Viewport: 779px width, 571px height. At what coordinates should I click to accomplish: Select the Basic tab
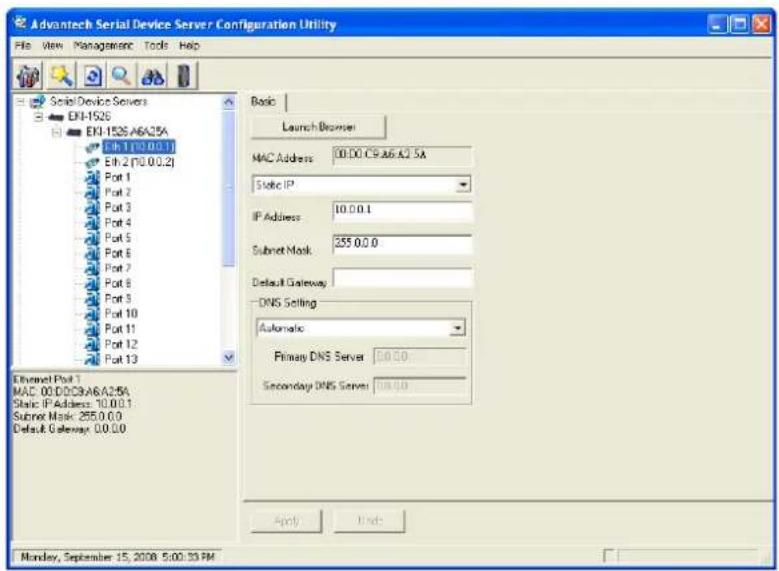click(x=265, y=101)
